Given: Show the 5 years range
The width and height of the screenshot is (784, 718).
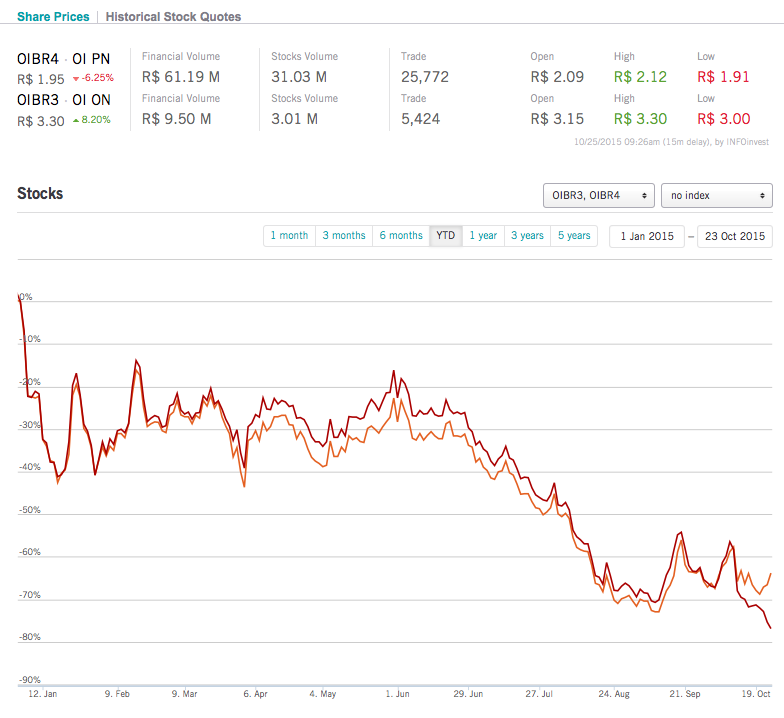Looking at the screenshot, I should click(574, 236).
